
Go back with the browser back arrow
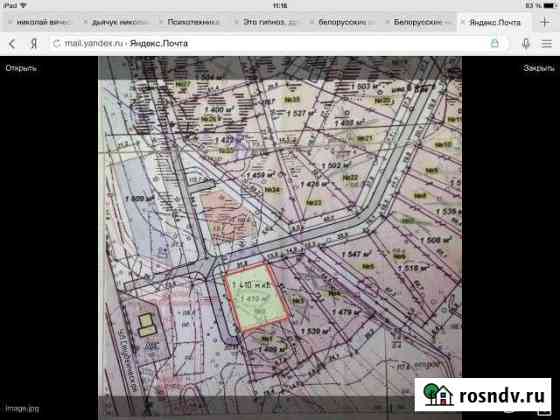pos(12,44)
